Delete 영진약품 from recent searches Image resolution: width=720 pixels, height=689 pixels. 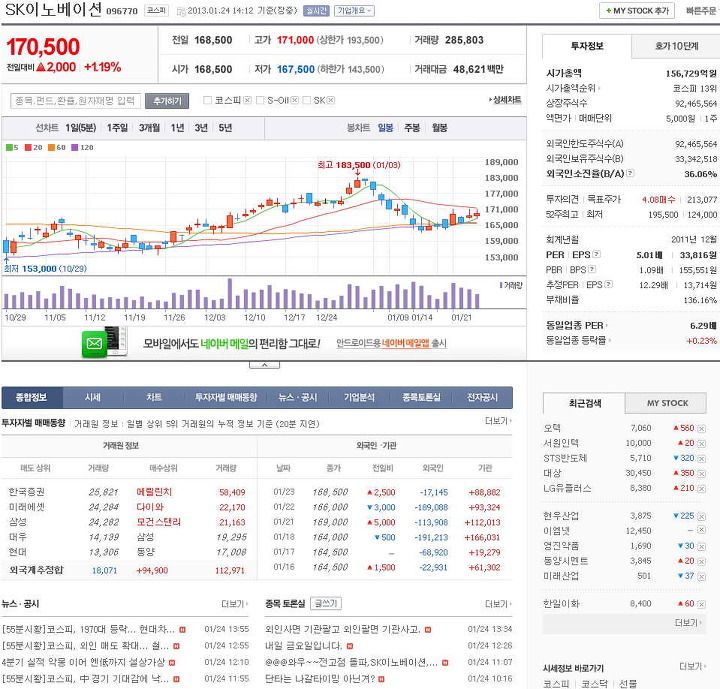coord(701,546)
